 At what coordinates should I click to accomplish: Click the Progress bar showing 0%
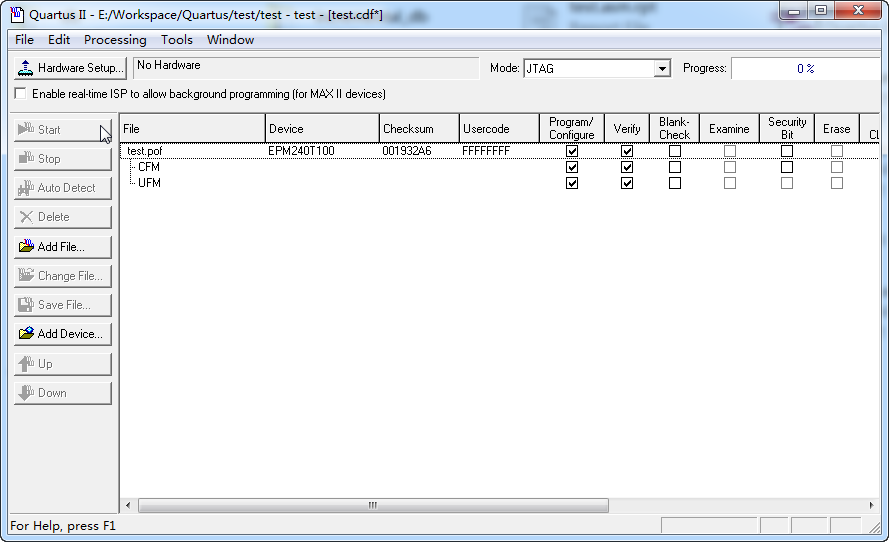(x=805, y=68)
